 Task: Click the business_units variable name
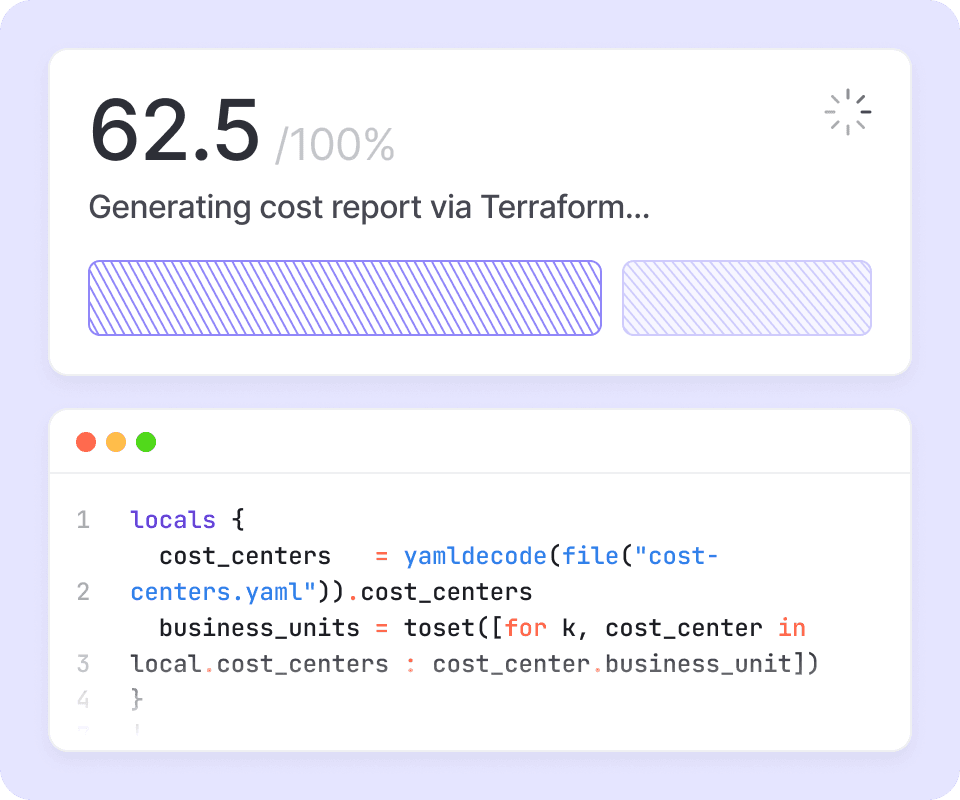[259, 628]
